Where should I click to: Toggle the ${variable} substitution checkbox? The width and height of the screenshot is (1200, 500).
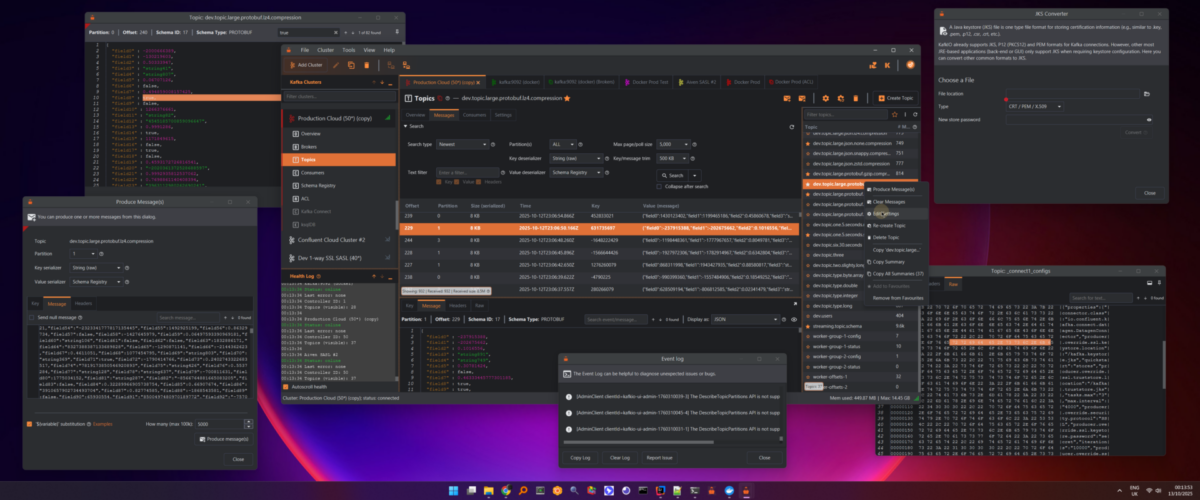(x=31, y=424)
